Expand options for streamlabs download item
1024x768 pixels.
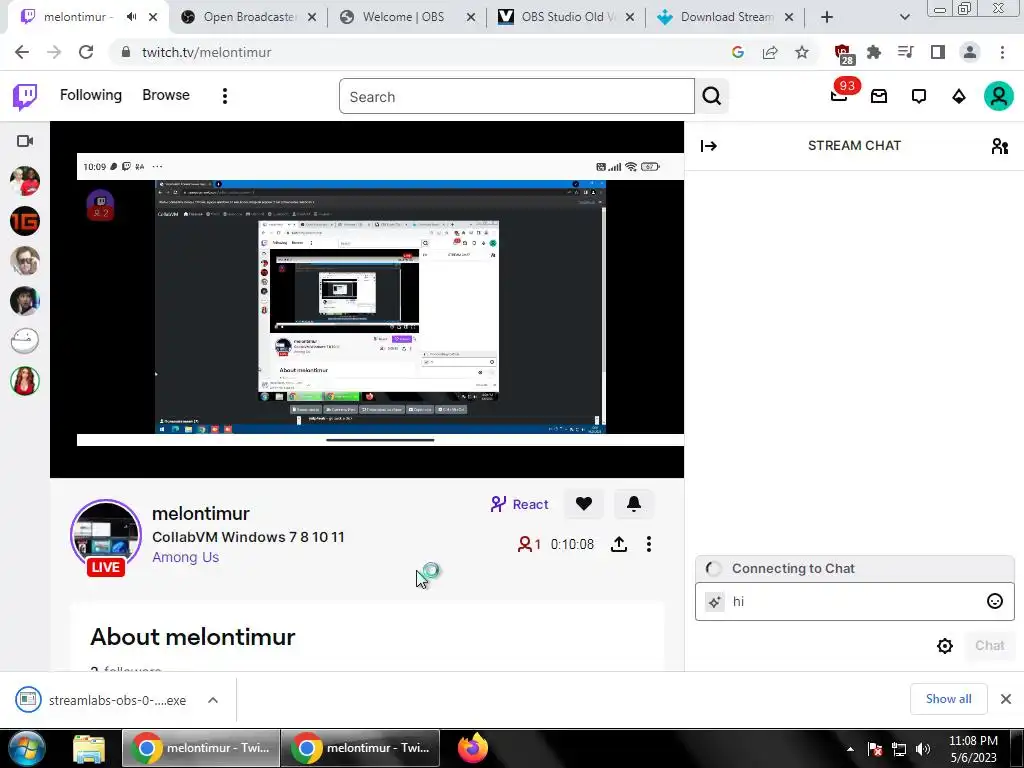pyautogui.click(x=213, y=700)
